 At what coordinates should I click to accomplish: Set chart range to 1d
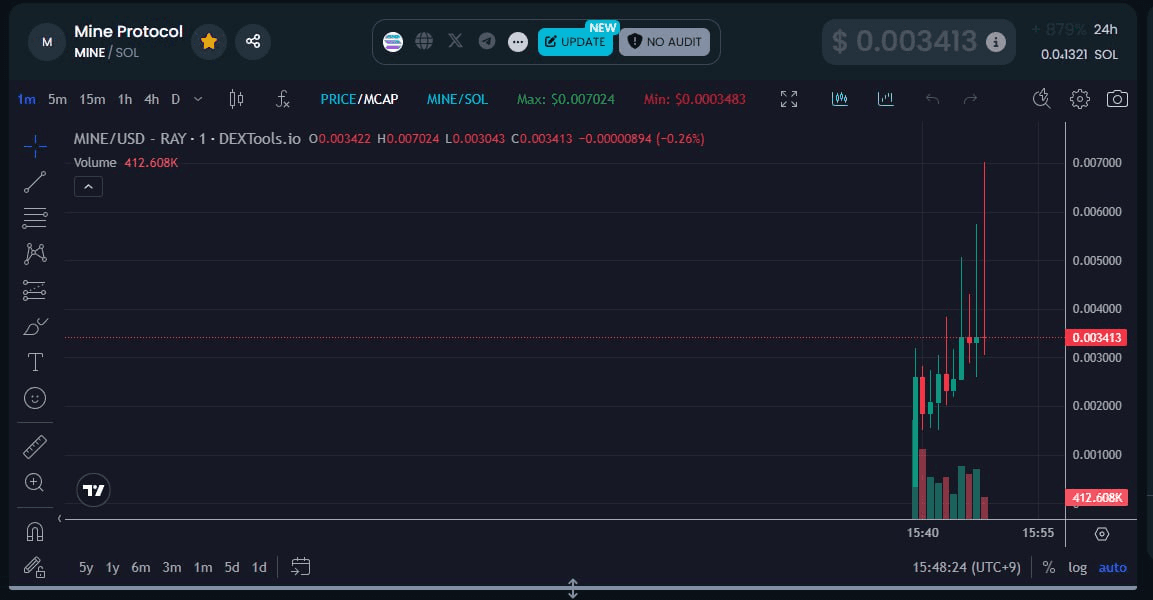click(x=259, y=568)
